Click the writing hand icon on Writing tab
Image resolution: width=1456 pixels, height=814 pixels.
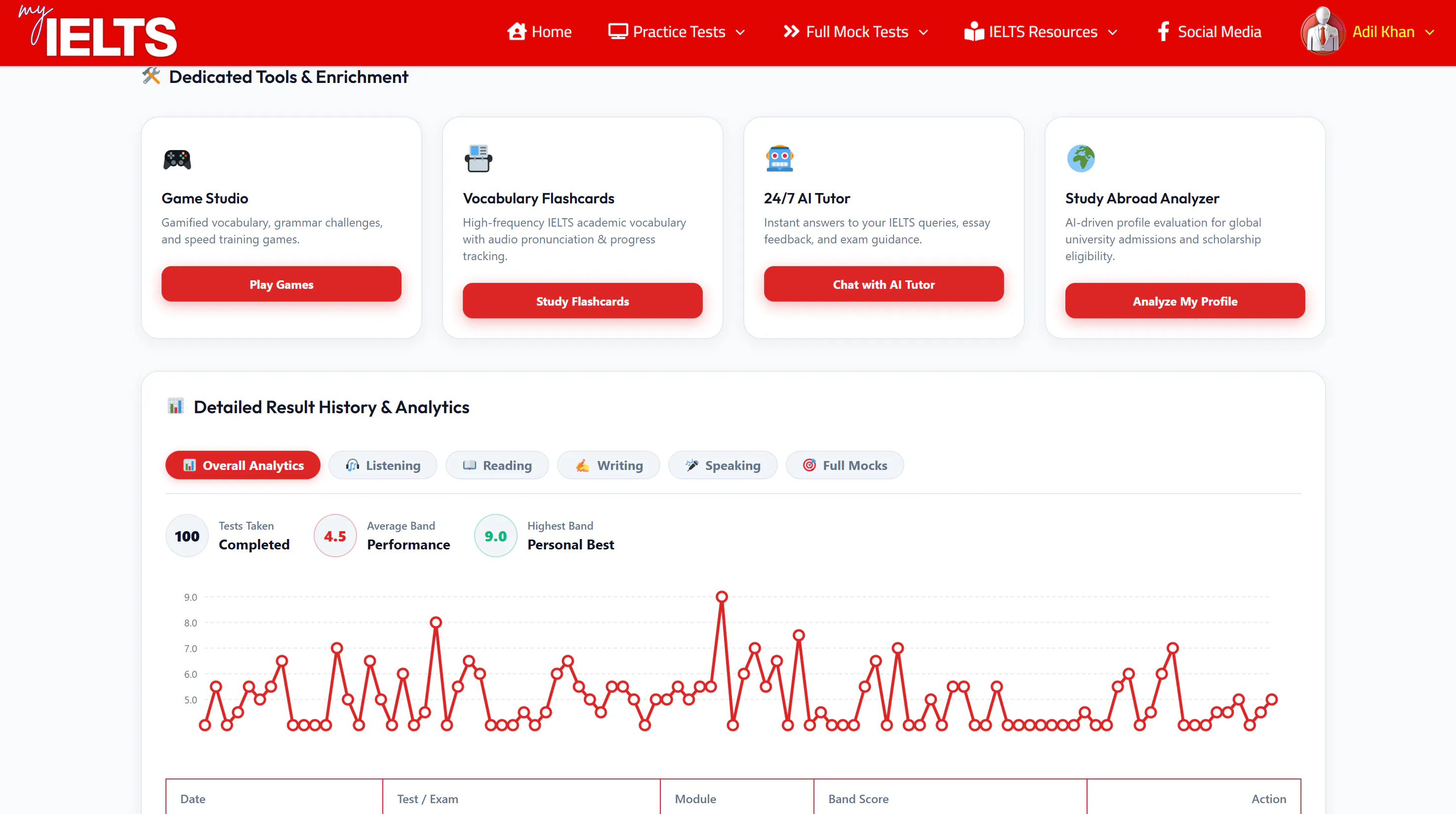tap(582, 465)
